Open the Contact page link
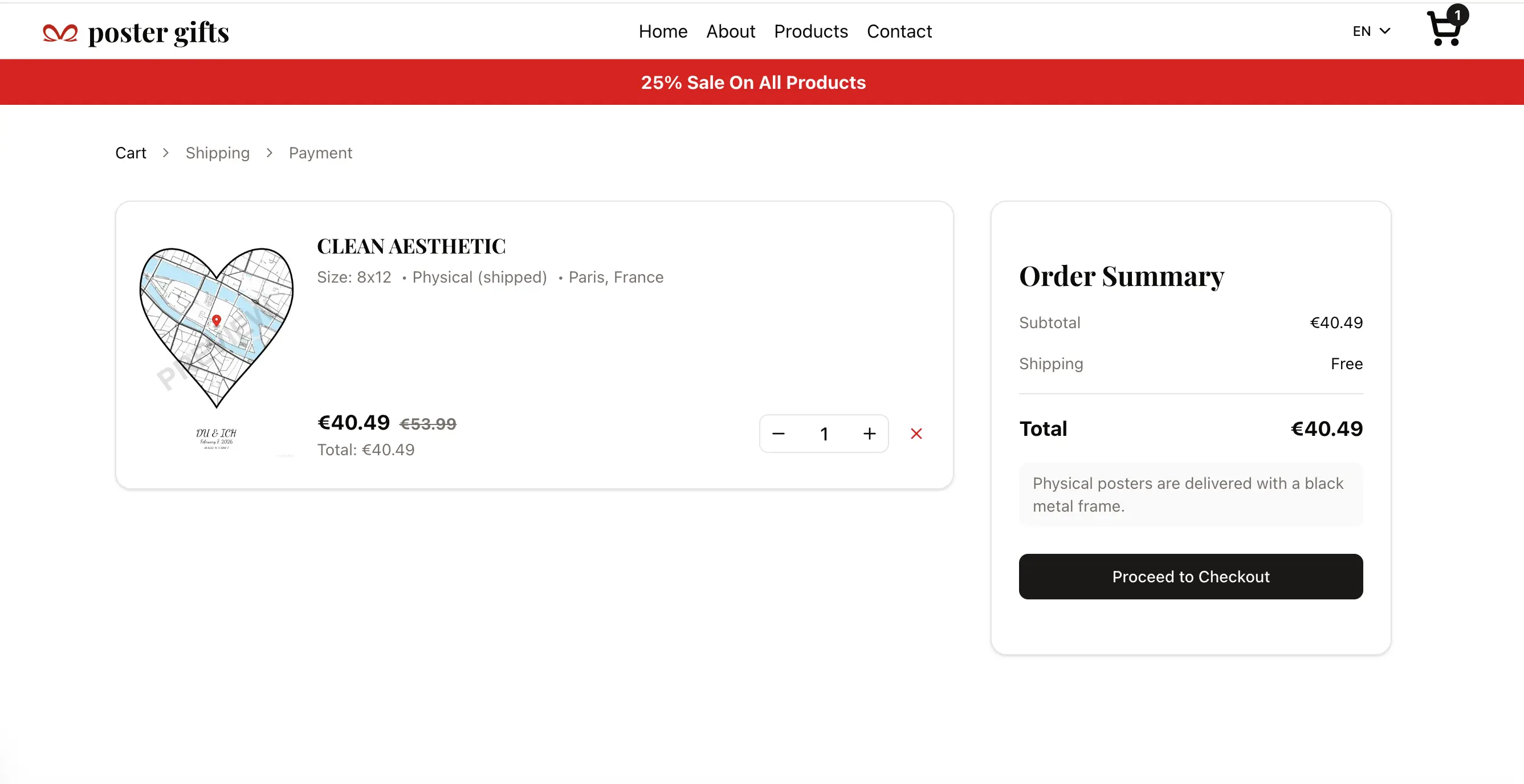The width and height of the screenshot is (1524, 784). (899, 31)
